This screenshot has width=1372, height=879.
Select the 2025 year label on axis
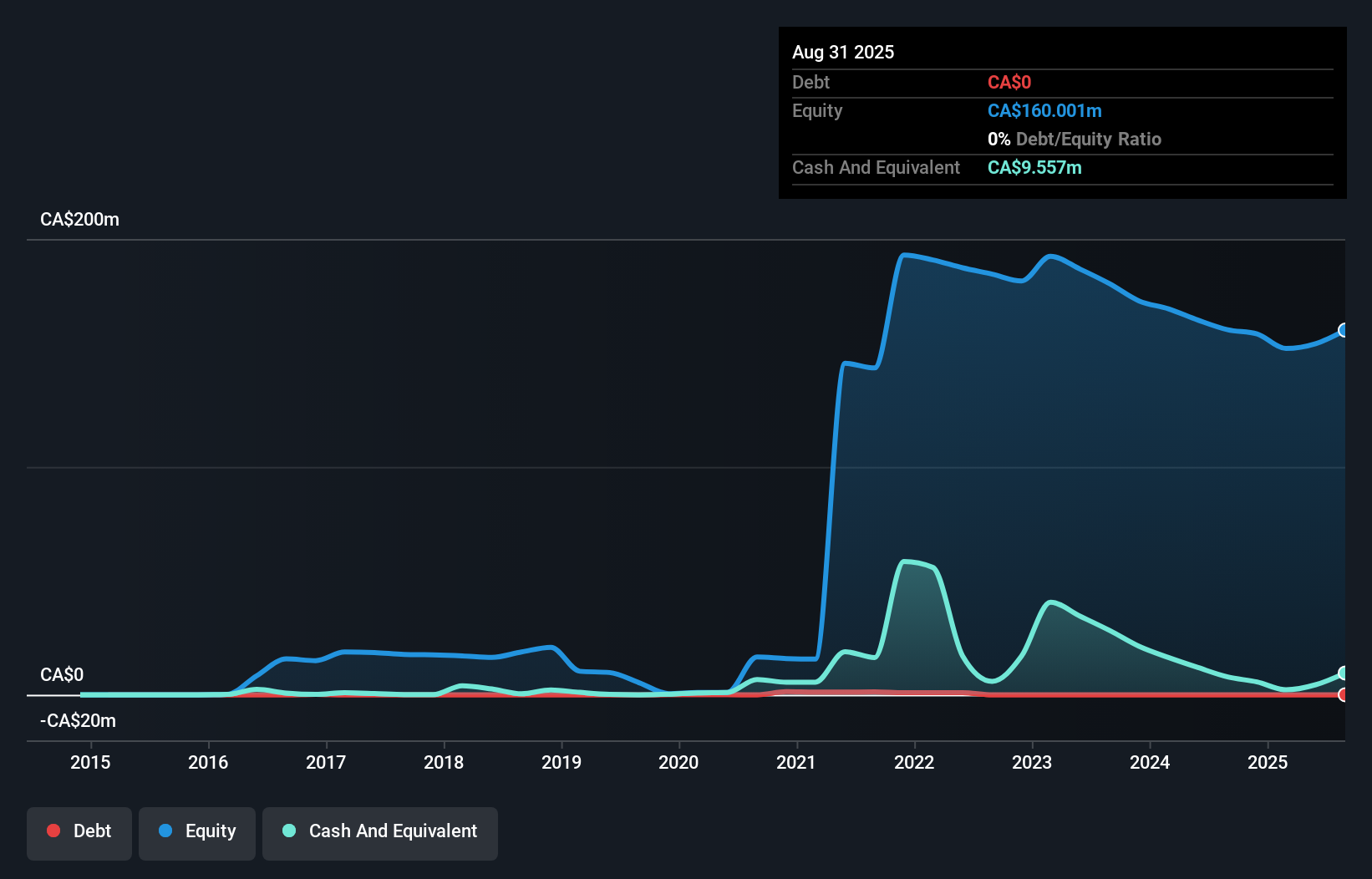[x=1268, y=762]
